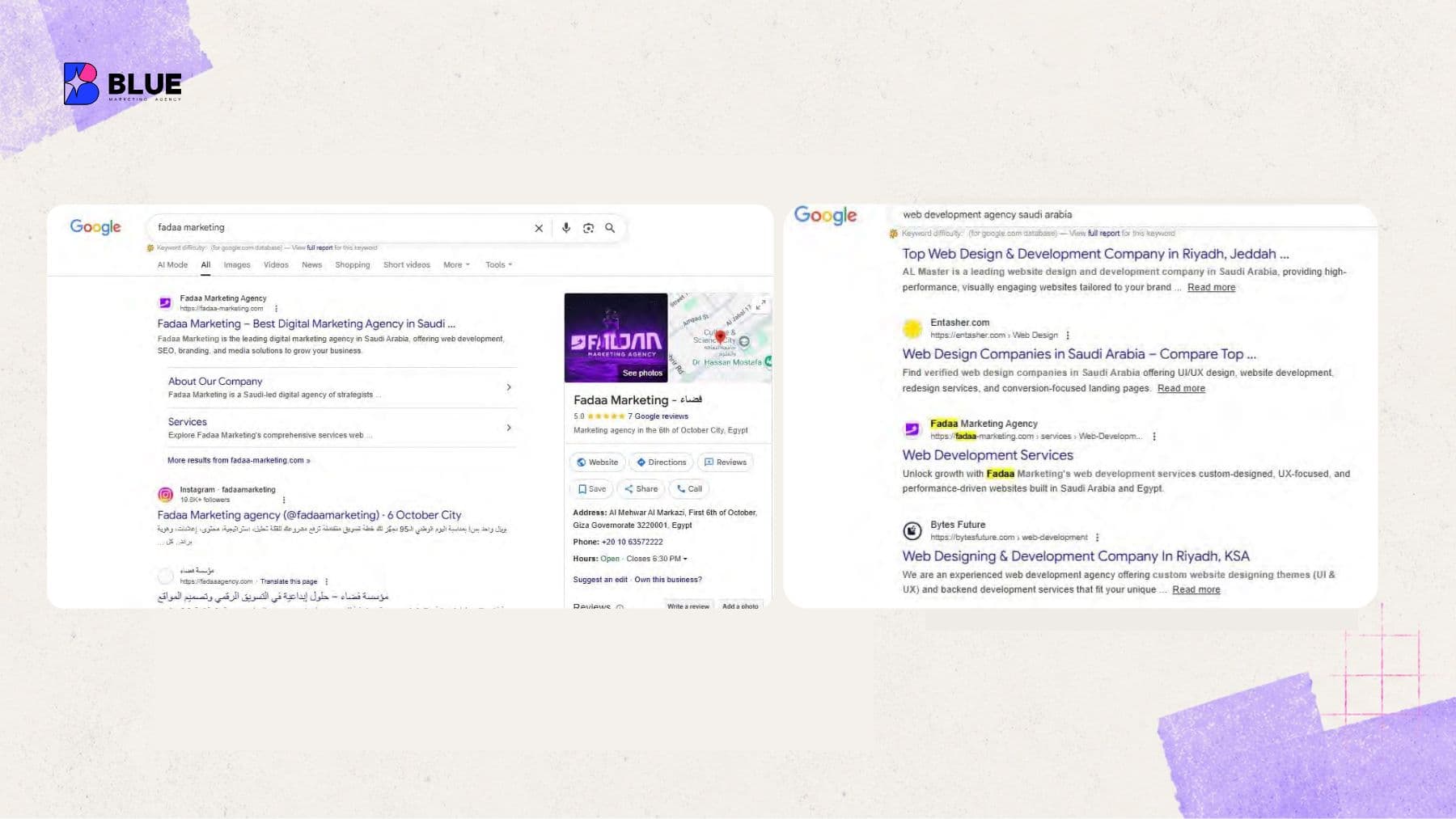
Task: Go to the News tab
Action: (x=311, y=264)
